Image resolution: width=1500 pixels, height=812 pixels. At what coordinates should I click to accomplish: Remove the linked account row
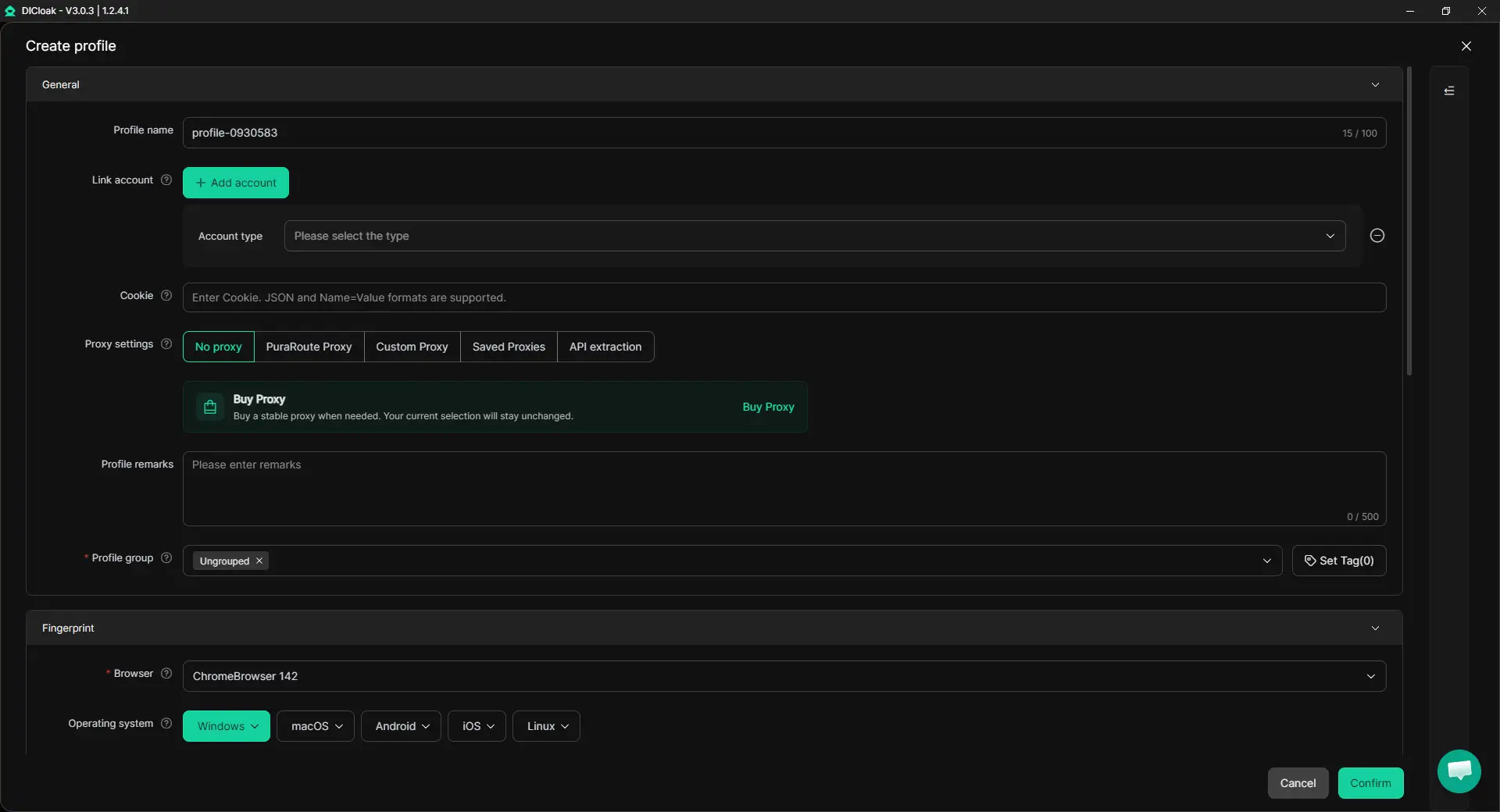pos(1377,236)
